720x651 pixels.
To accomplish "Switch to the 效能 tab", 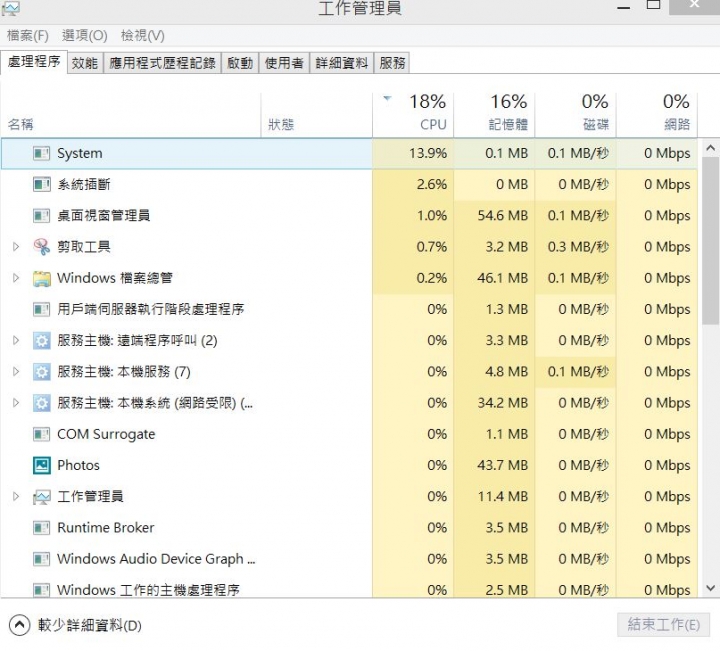I will tap(85, 63).
